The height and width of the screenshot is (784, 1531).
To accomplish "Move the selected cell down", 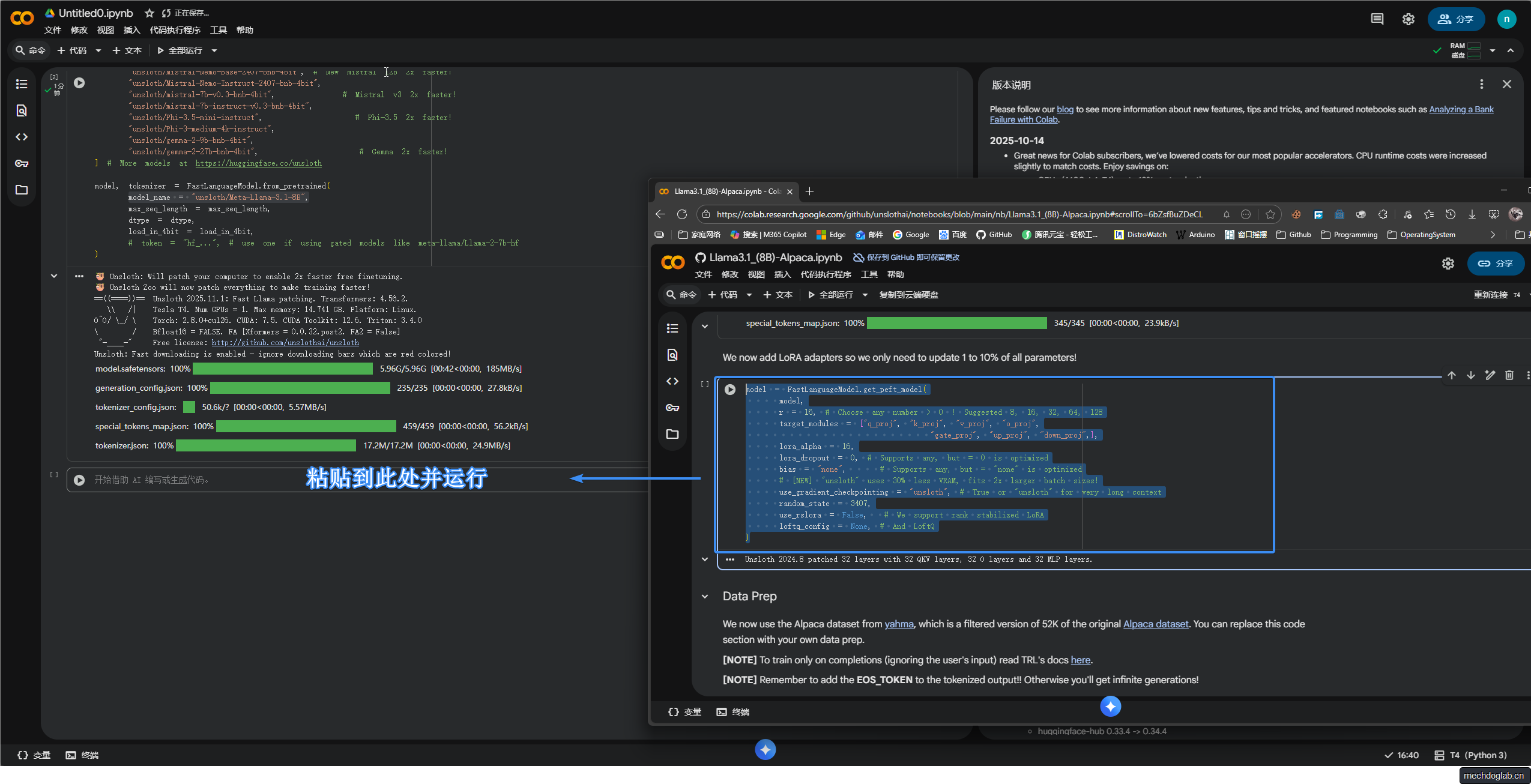I will pos(1470,375).
